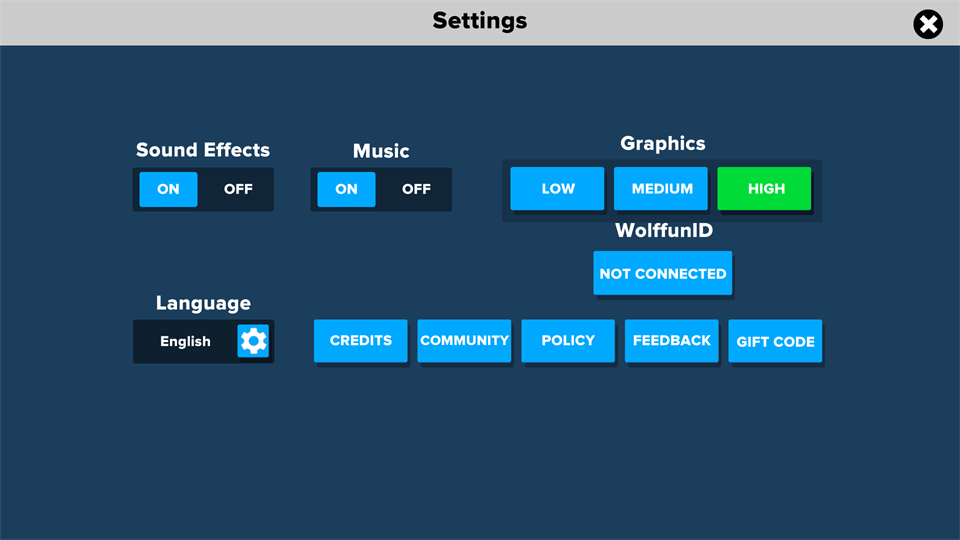
Task: Send FEEDBACK using its button
Action: [x=672, y=341]
